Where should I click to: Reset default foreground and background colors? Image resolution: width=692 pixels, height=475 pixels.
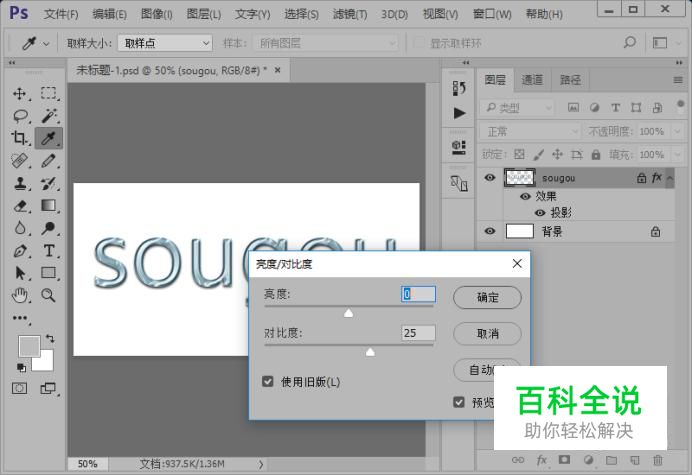pos(21,367)
